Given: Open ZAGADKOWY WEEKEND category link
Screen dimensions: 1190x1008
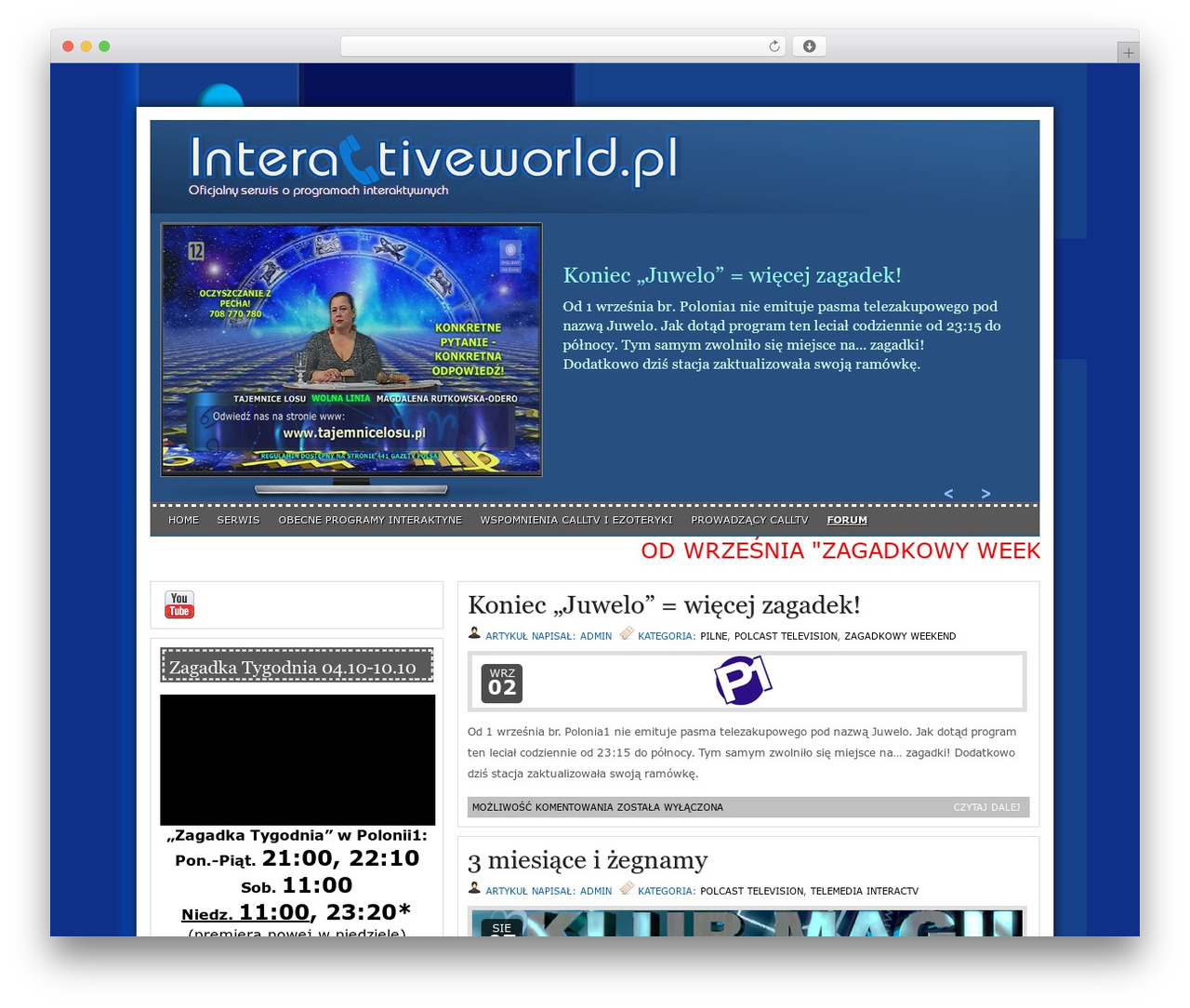Looking at the screenshot, I should pos(900,636).
